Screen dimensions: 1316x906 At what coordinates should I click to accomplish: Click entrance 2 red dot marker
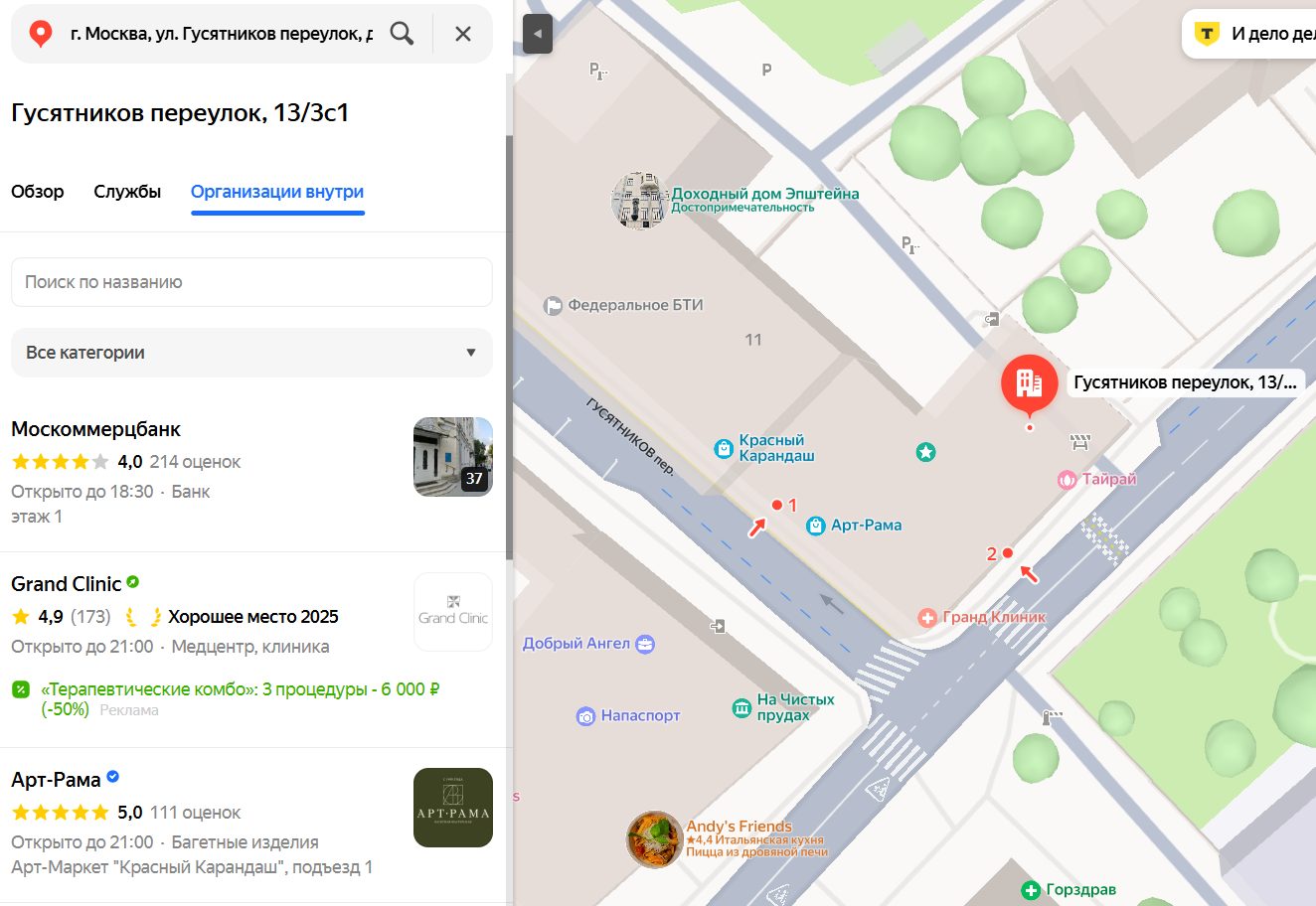[x=1007, y=552]
